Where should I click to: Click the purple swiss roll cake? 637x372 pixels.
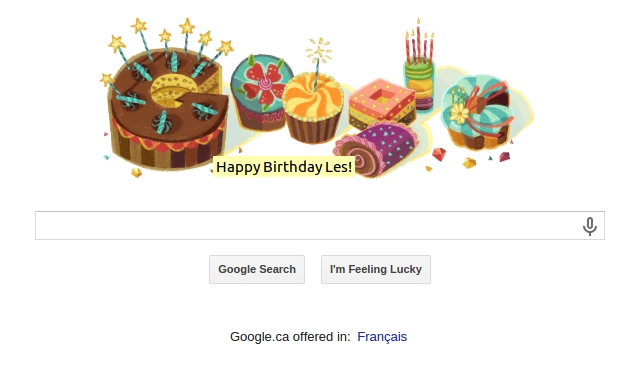click(375, 149)
